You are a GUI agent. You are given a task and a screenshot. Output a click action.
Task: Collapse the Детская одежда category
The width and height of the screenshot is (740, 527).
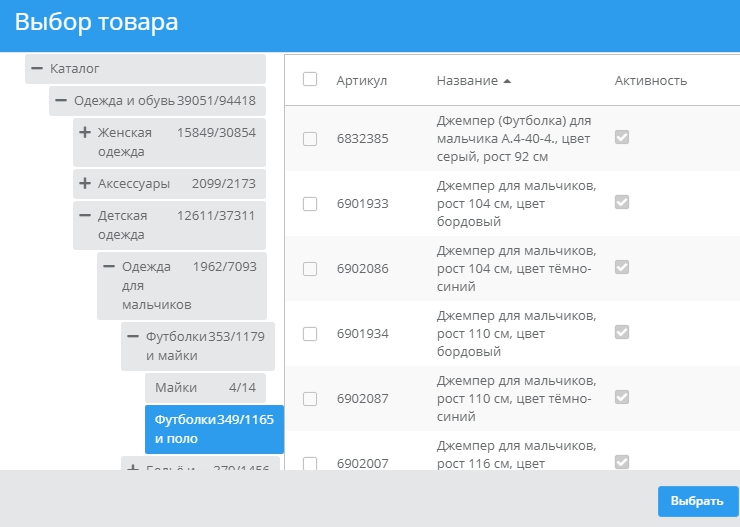(x=86, y=216)
